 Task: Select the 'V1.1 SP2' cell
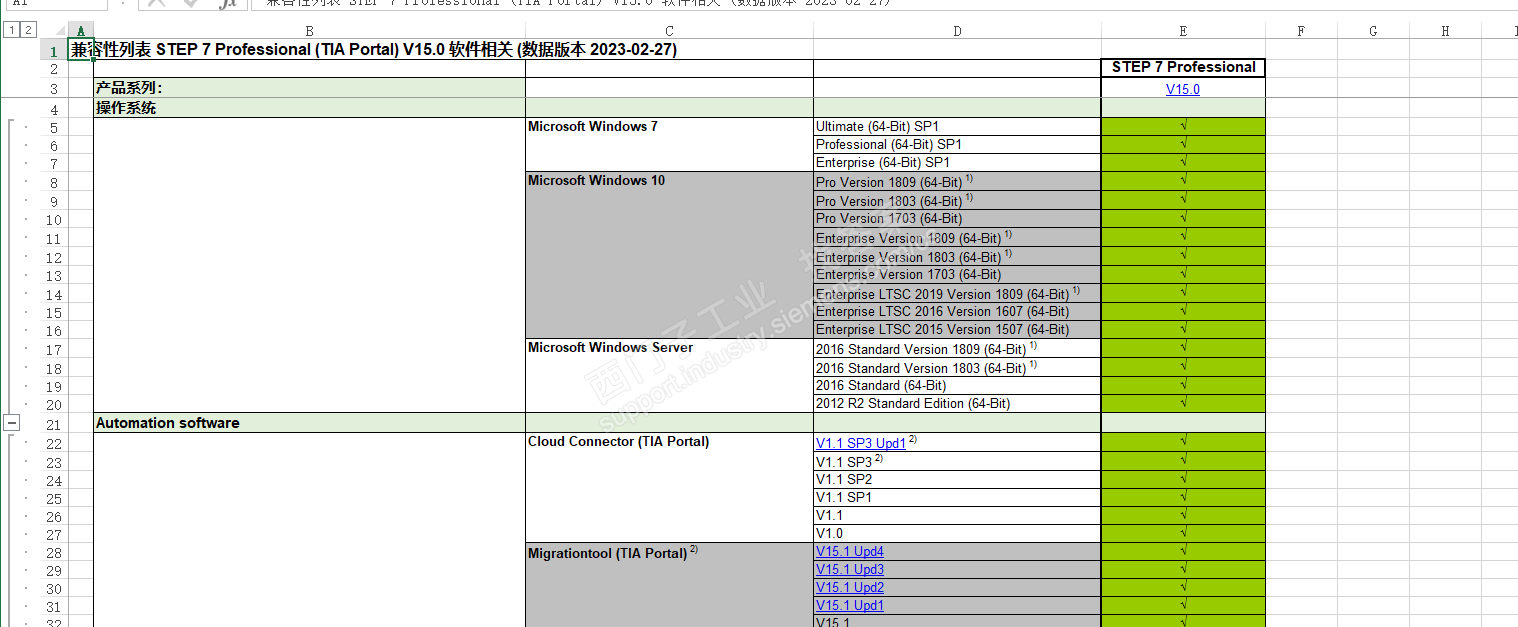(957, 480)
